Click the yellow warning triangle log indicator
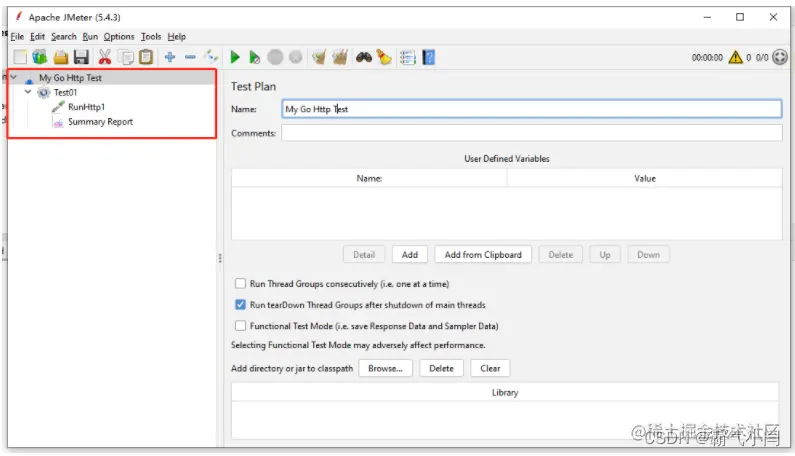 tap(735, 57)
